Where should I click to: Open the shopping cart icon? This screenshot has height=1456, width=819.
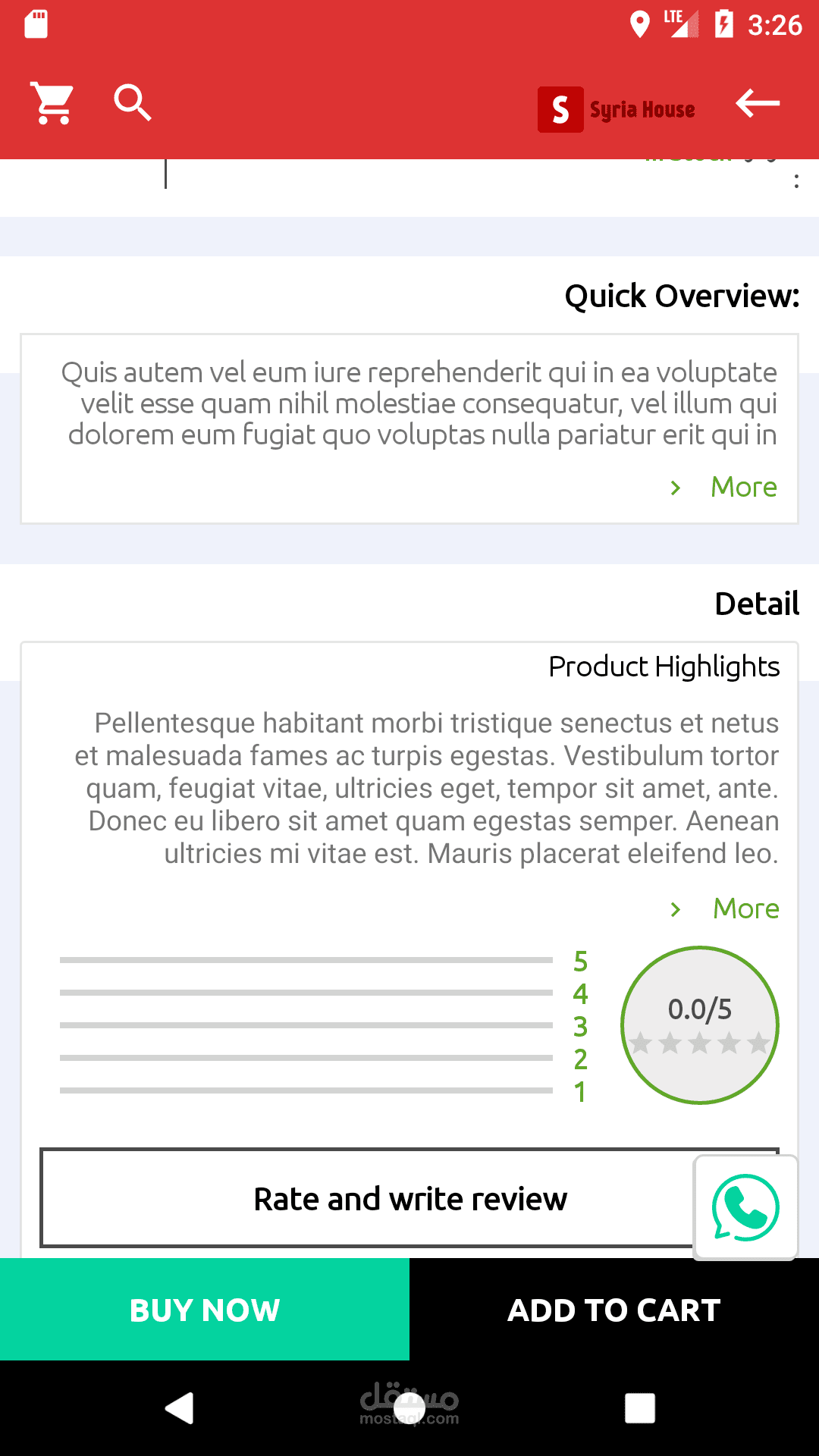[52, 103]
